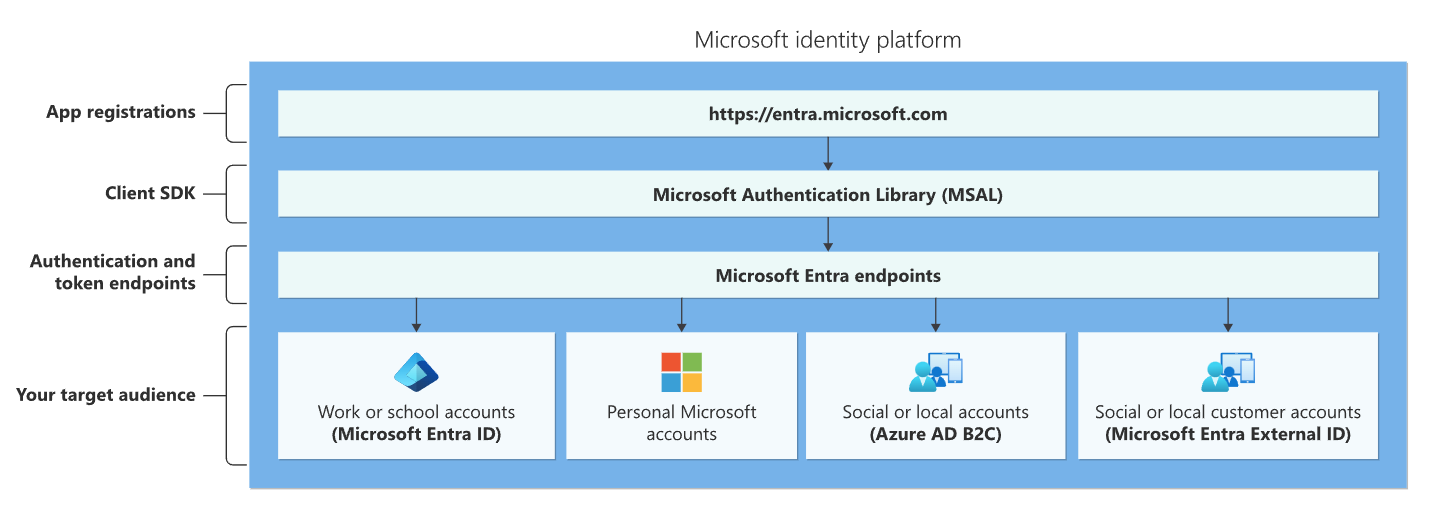1455x525 pixels.
Task: Click the Microsoft identity platform title
Action: click(827, 40)
